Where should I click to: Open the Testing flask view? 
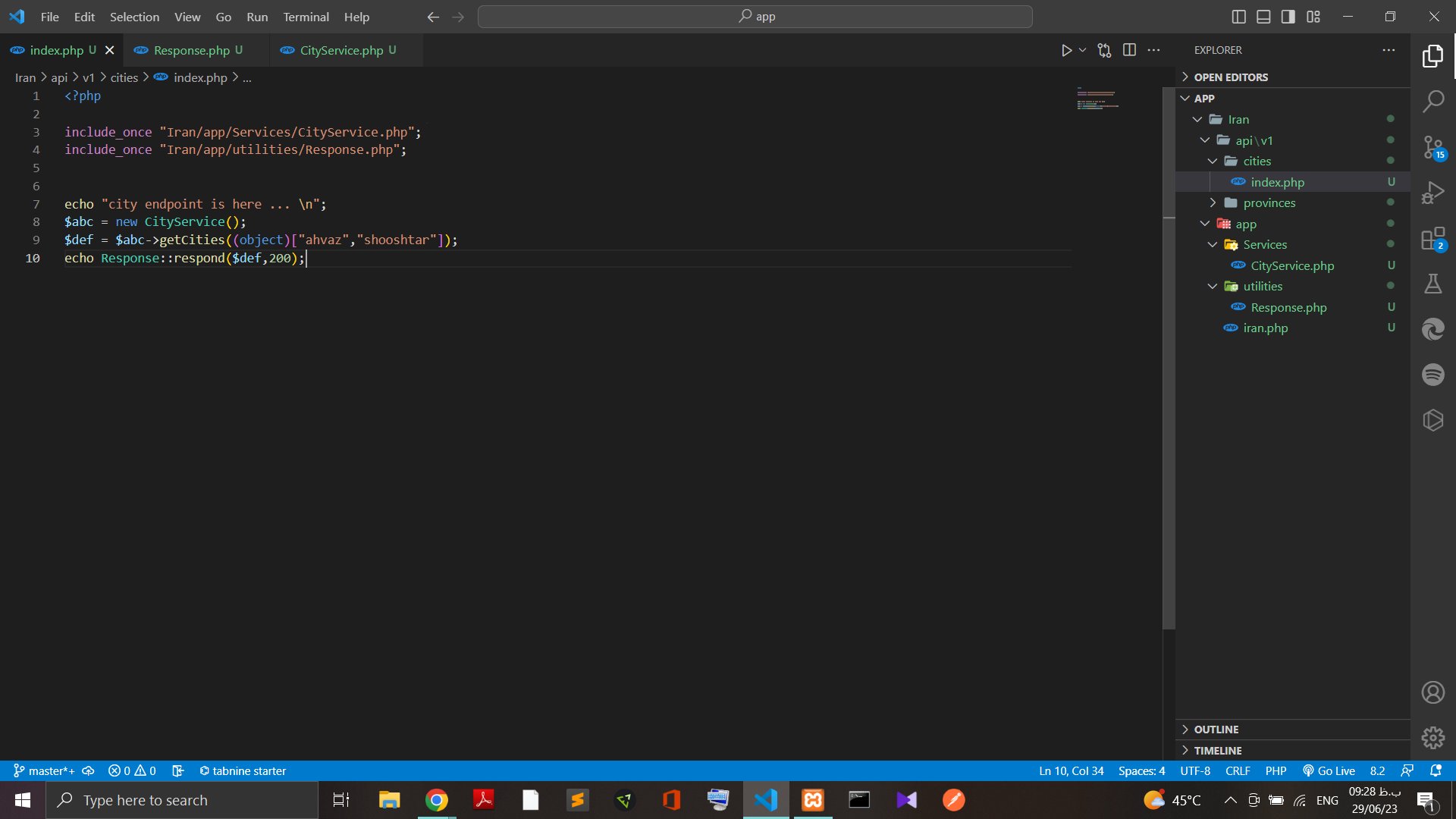(x=1432, y=284)
